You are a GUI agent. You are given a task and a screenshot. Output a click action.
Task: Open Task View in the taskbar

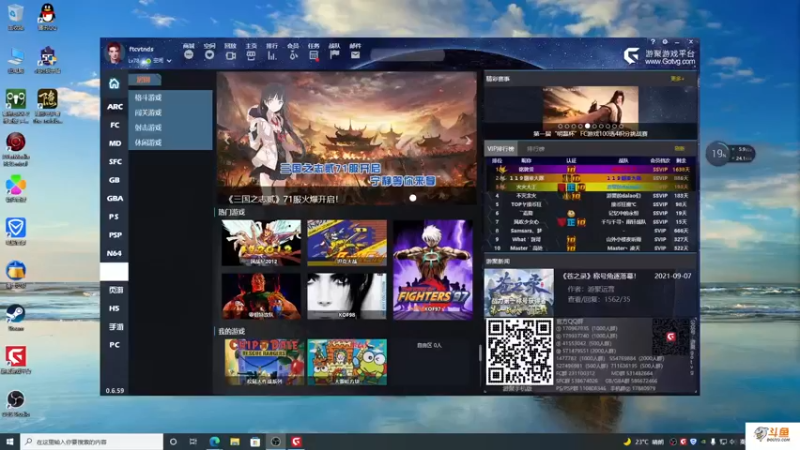193,441
